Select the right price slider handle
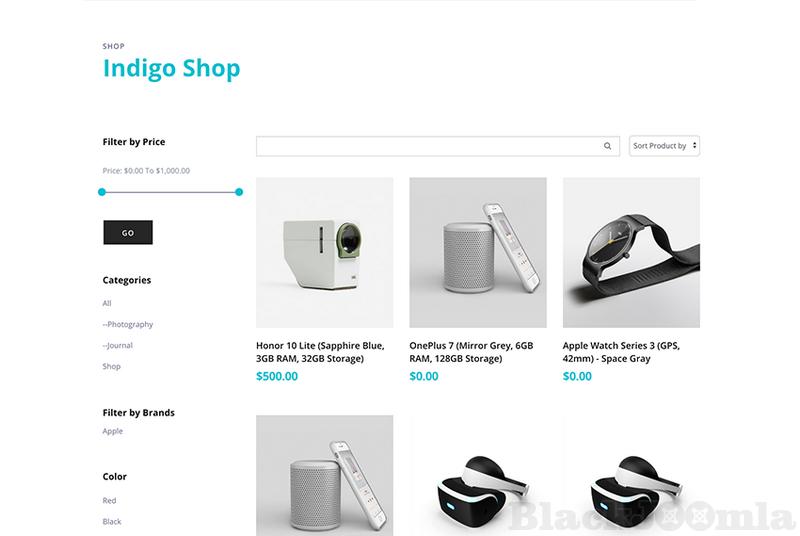This screenshot has width=800, height=536. click(239, 192)
